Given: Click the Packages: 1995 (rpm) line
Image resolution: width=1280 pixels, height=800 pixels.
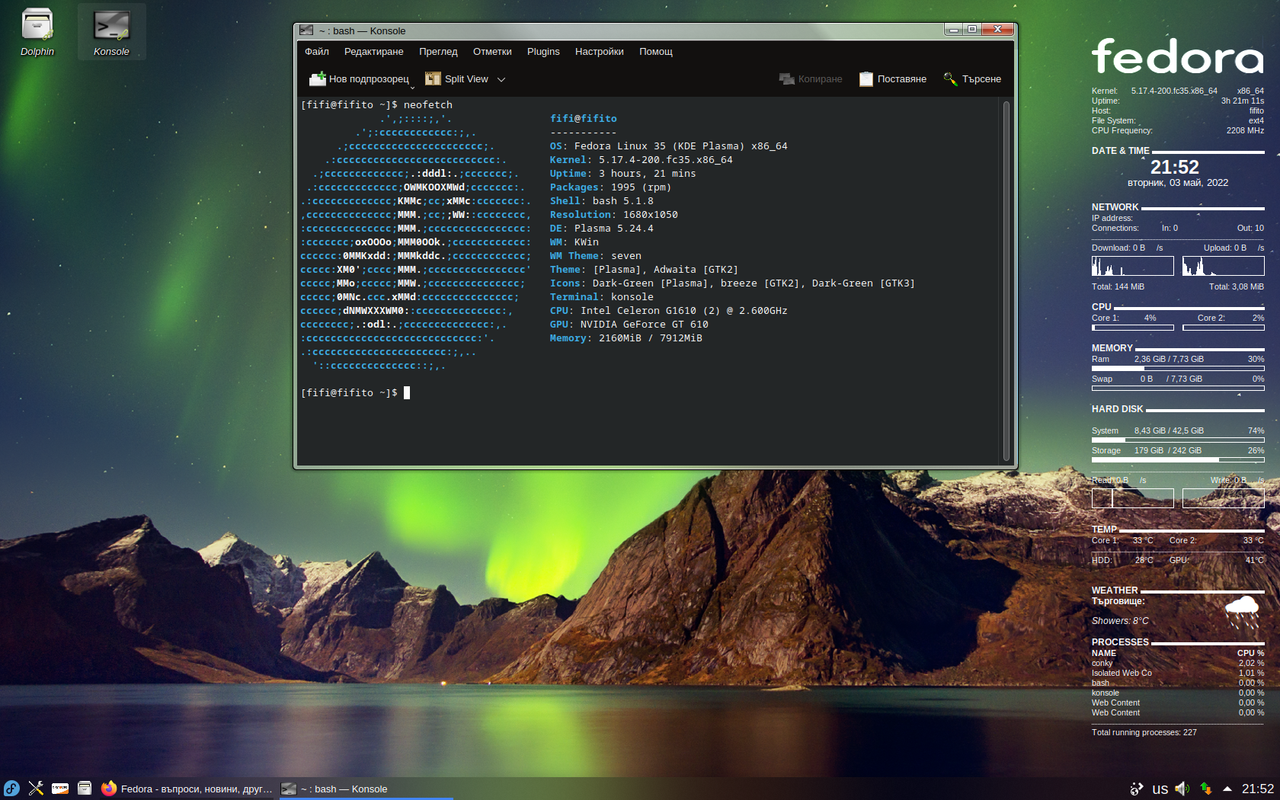Looking at the screenshot, I should pyautogui.click(x=610, y=187).
